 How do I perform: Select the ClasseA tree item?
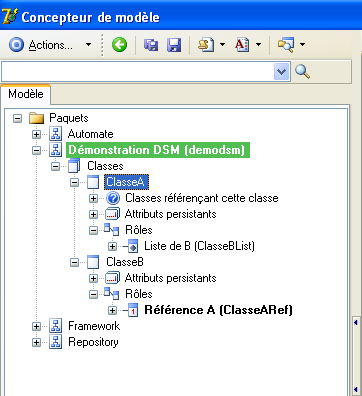(126, 182)
